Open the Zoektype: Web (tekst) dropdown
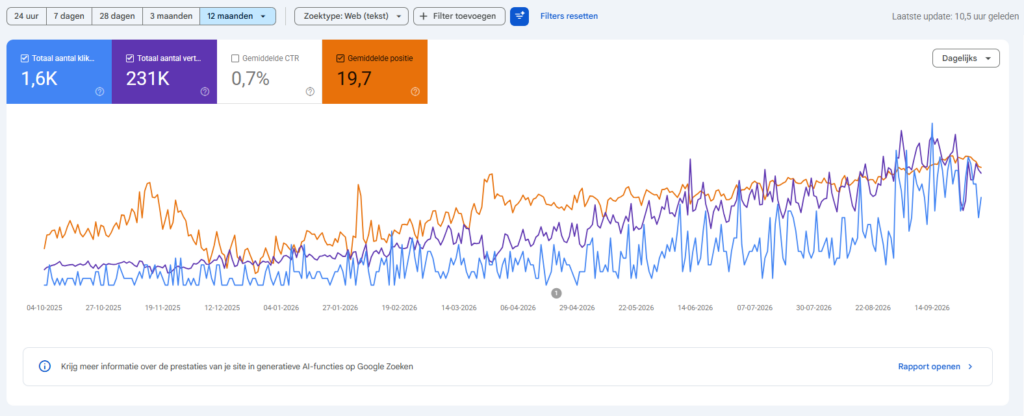Screen dimensions: 1024x416 coord(351,16)
